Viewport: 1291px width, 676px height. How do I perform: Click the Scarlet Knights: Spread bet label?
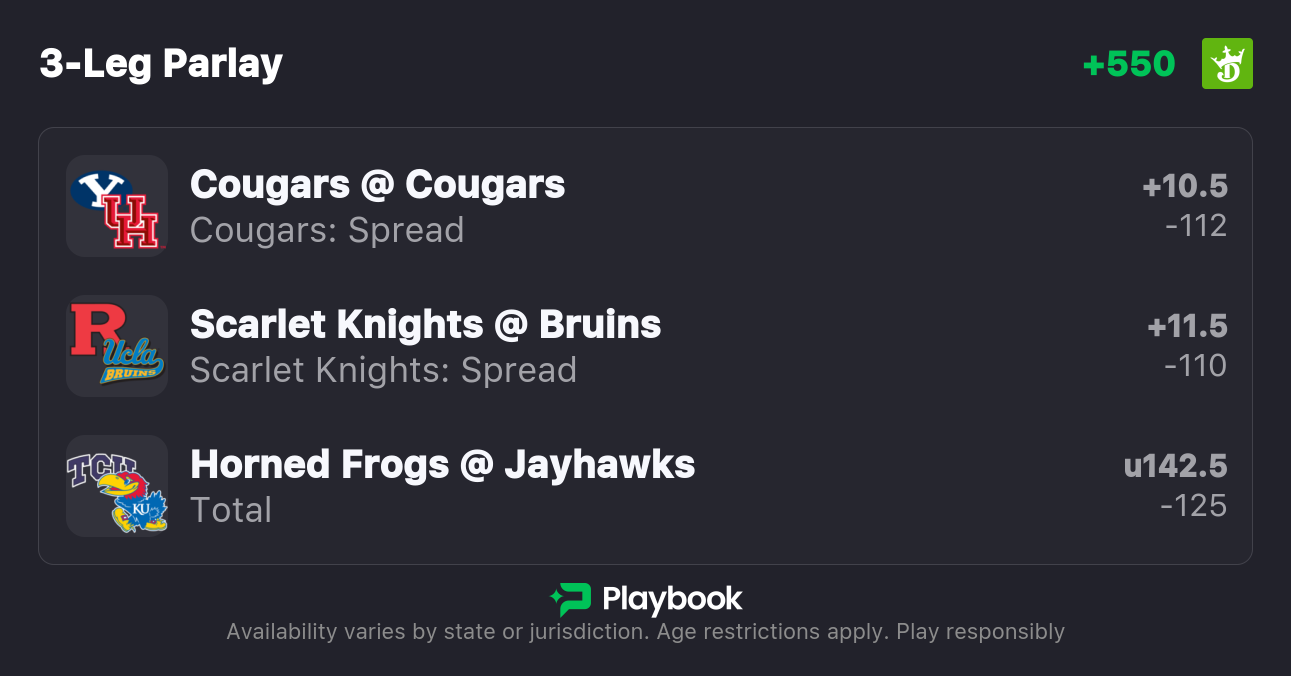(x=383, y=370)
